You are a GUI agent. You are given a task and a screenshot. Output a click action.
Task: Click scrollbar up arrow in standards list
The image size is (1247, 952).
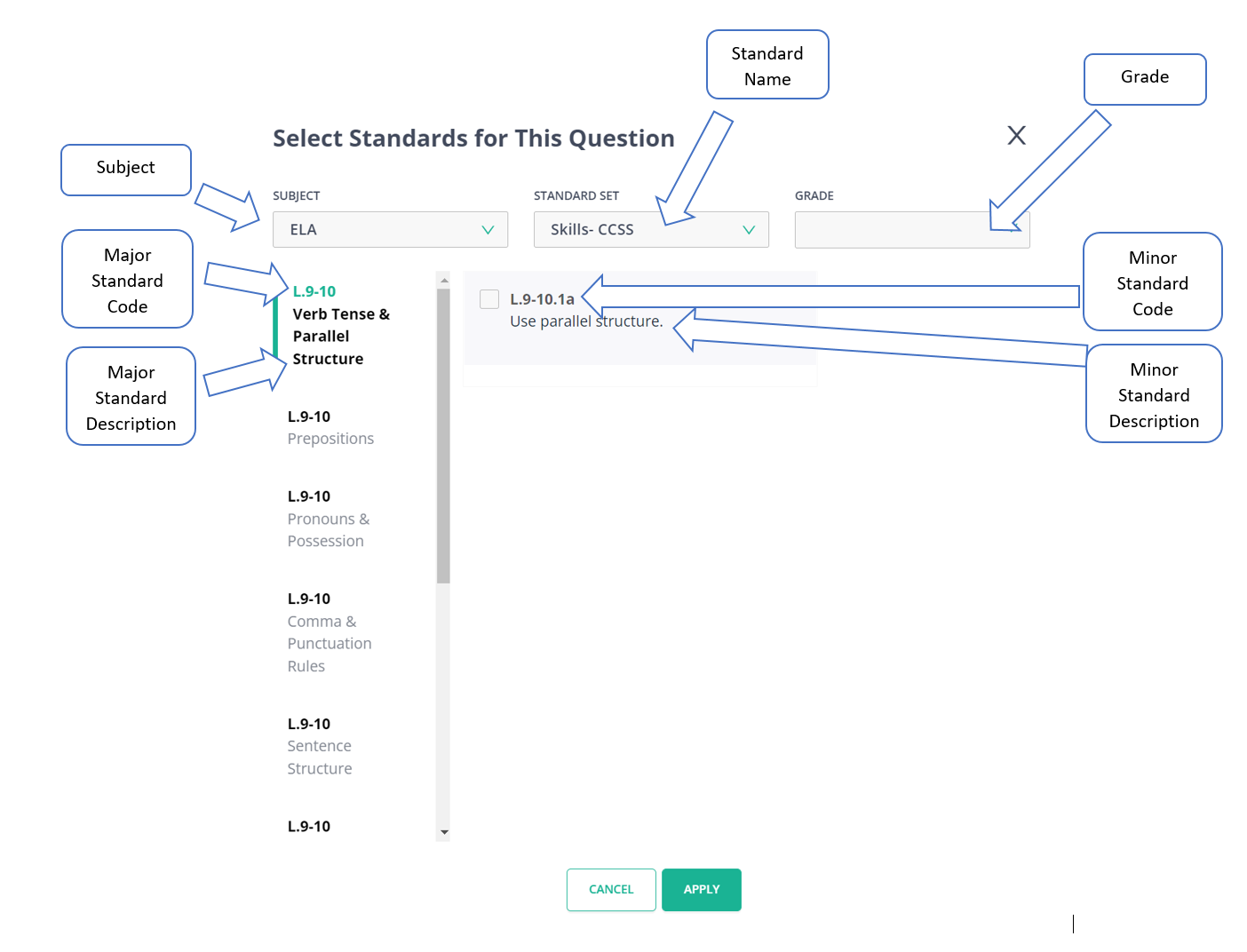coord(444,280)
